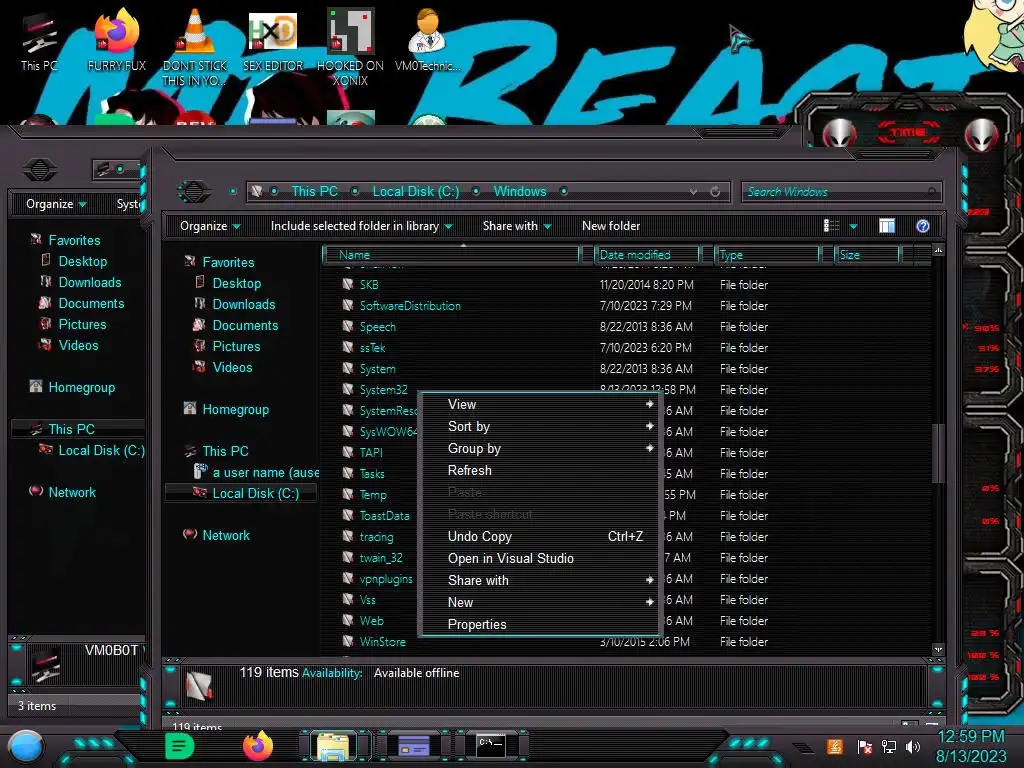Click This PC in the address breadcrumb

314,191
